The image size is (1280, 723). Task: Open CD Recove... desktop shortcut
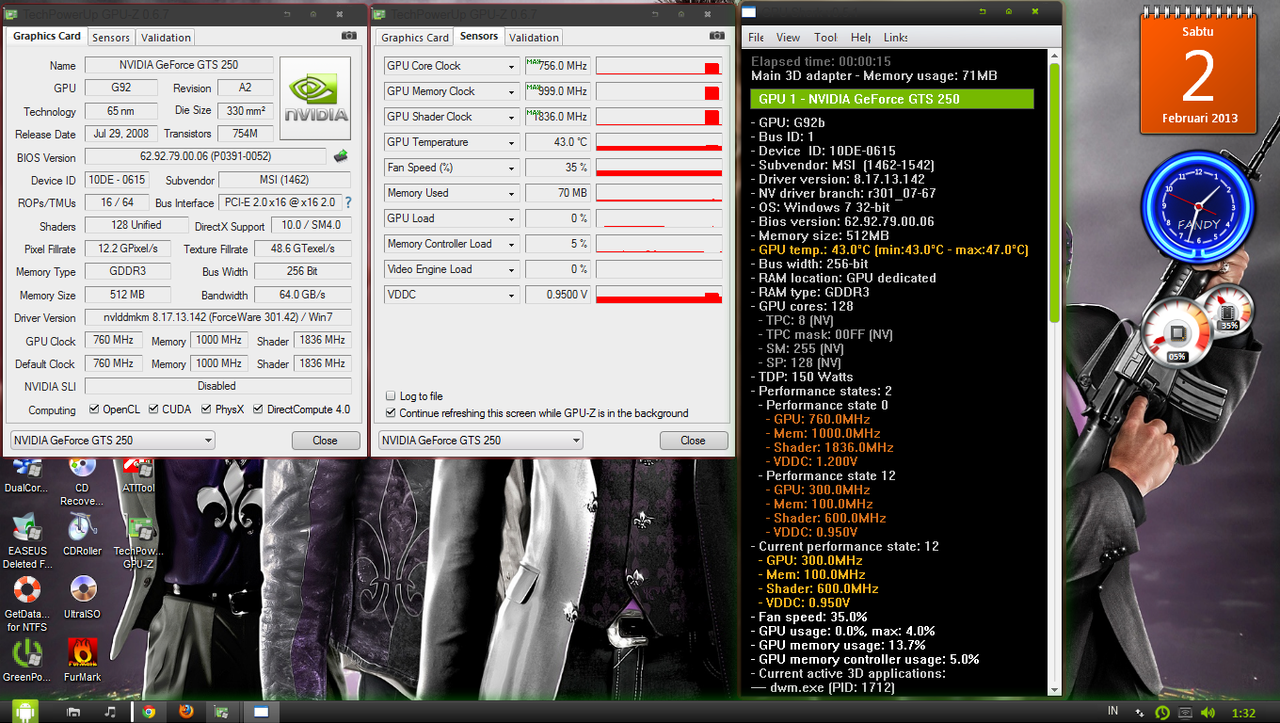tap(82, 480)
